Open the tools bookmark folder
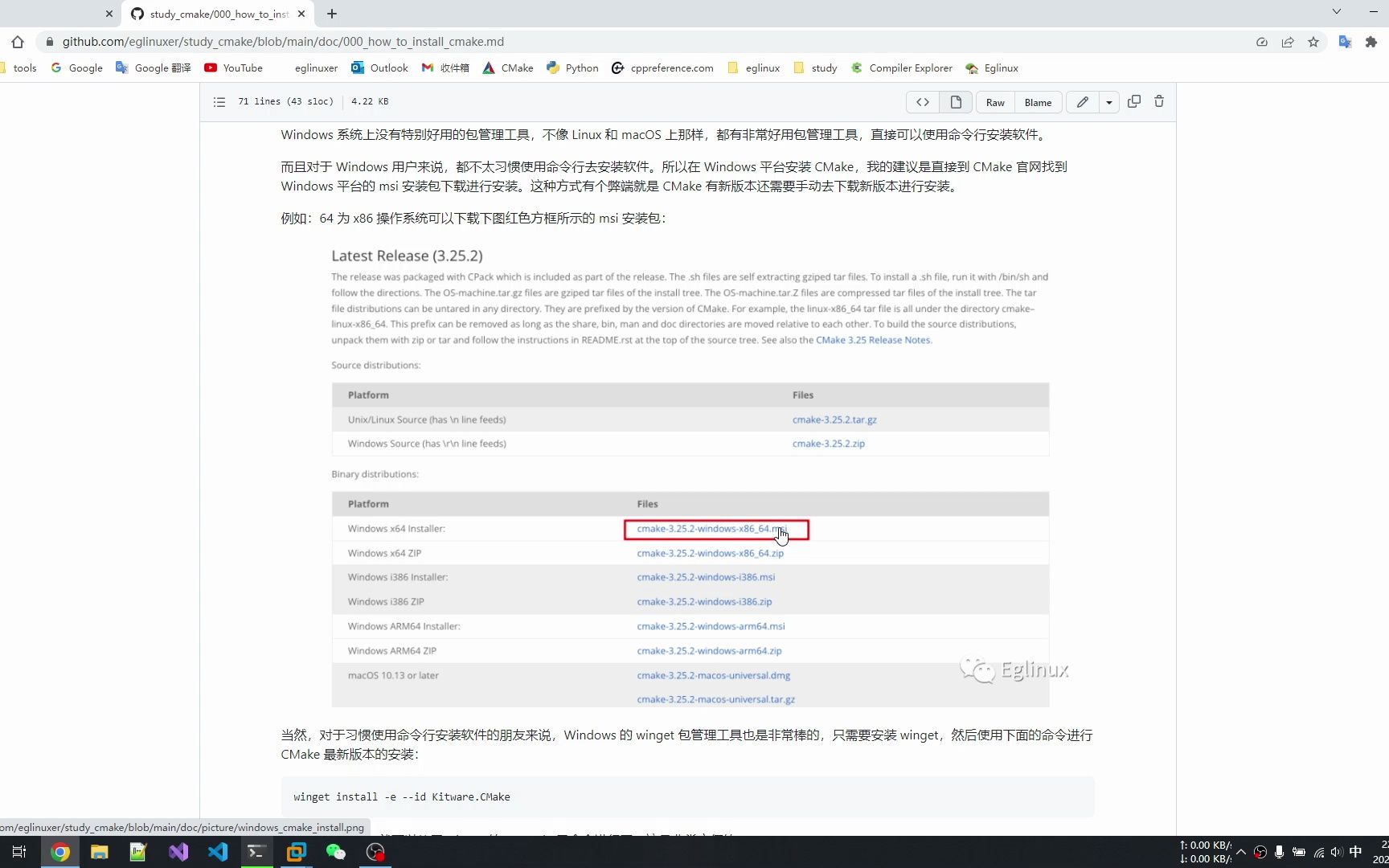The height and width of the screenshot is (868, 1389). [x=19, y=68]
